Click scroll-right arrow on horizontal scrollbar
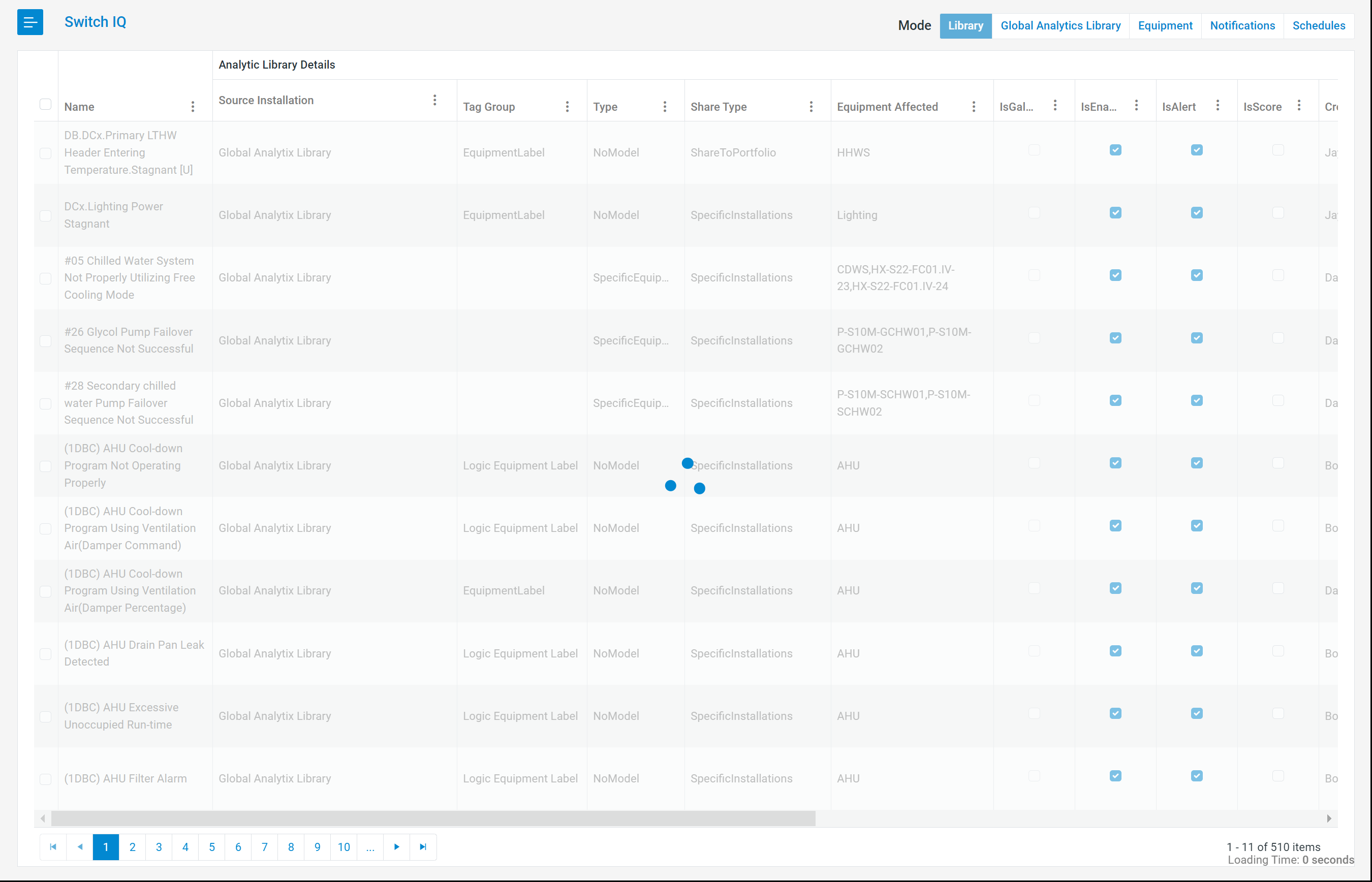Image resolution: width=1372 pixels, height=882 pixels. click(1328, 818)
